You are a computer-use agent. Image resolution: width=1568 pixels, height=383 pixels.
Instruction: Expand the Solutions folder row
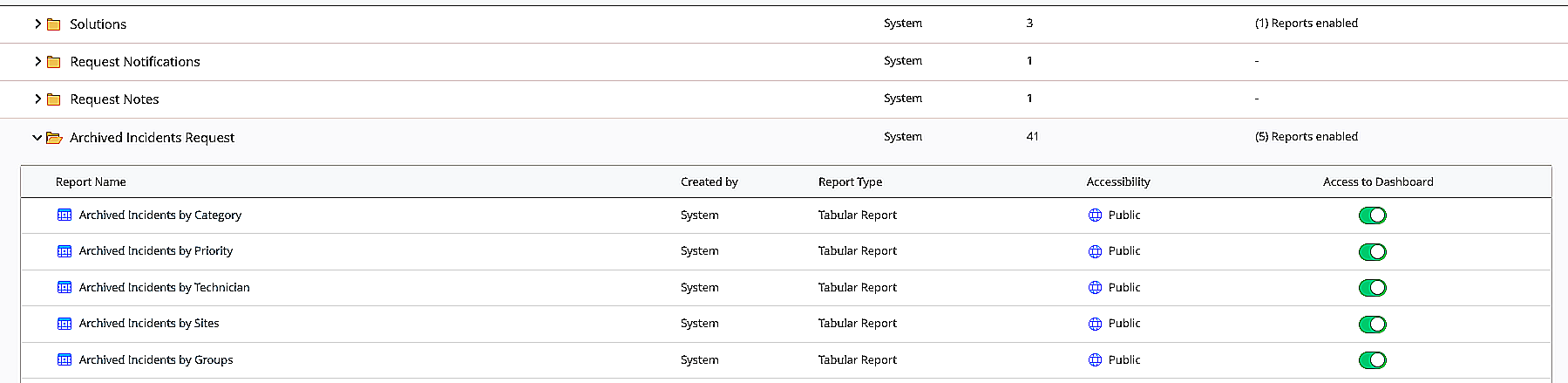pos(37,24)
